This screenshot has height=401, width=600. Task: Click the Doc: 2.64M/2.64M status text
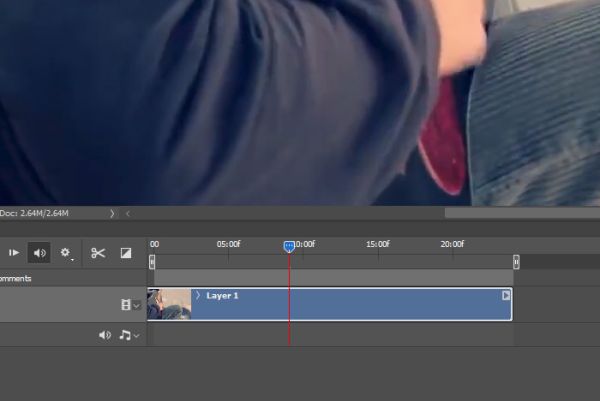pos(34,213)
